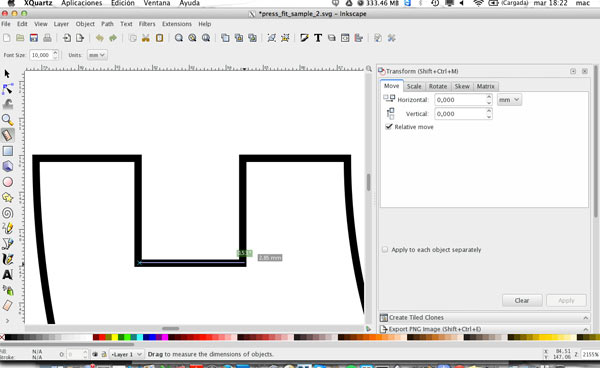Viewport: 600px width, 368px height.
Task: Select the Tweak objects tool
Action: (8, 104)
